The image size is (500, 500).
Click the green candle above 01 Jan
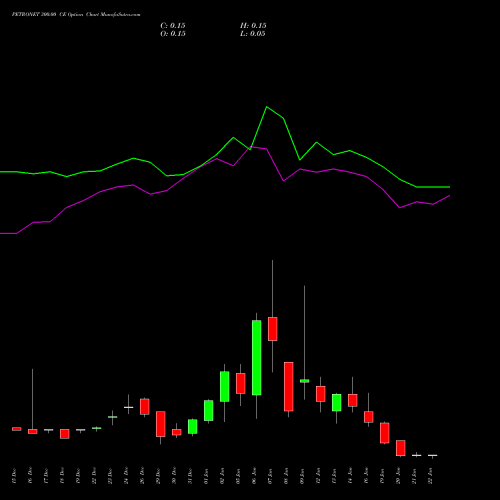(209, 410)
